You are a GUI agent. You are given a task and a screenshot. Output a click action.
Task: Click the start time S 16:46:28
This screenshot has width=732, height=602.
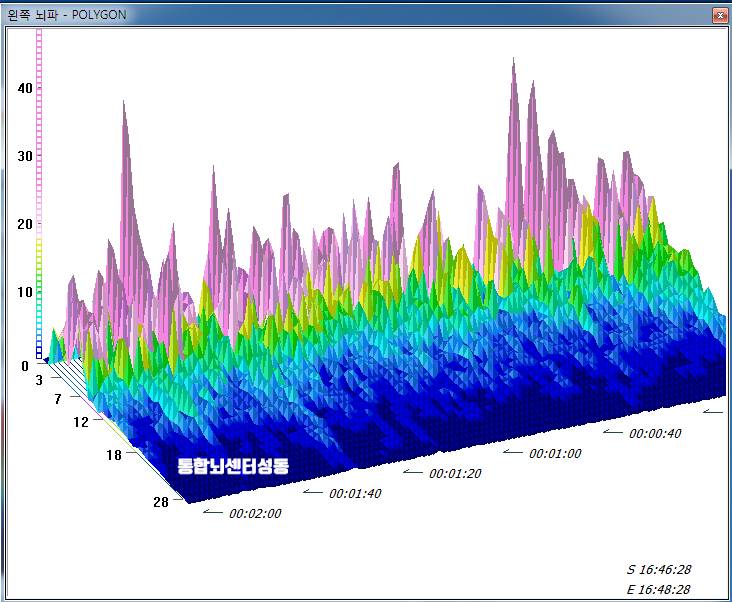point(658,569)
